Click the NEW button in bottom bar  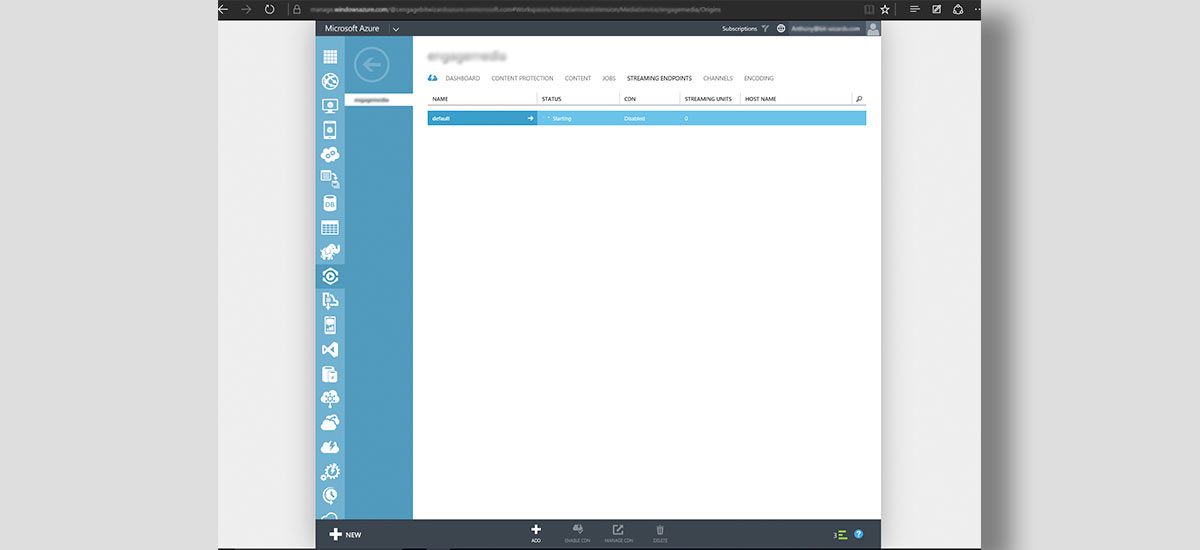click(345, 535)
